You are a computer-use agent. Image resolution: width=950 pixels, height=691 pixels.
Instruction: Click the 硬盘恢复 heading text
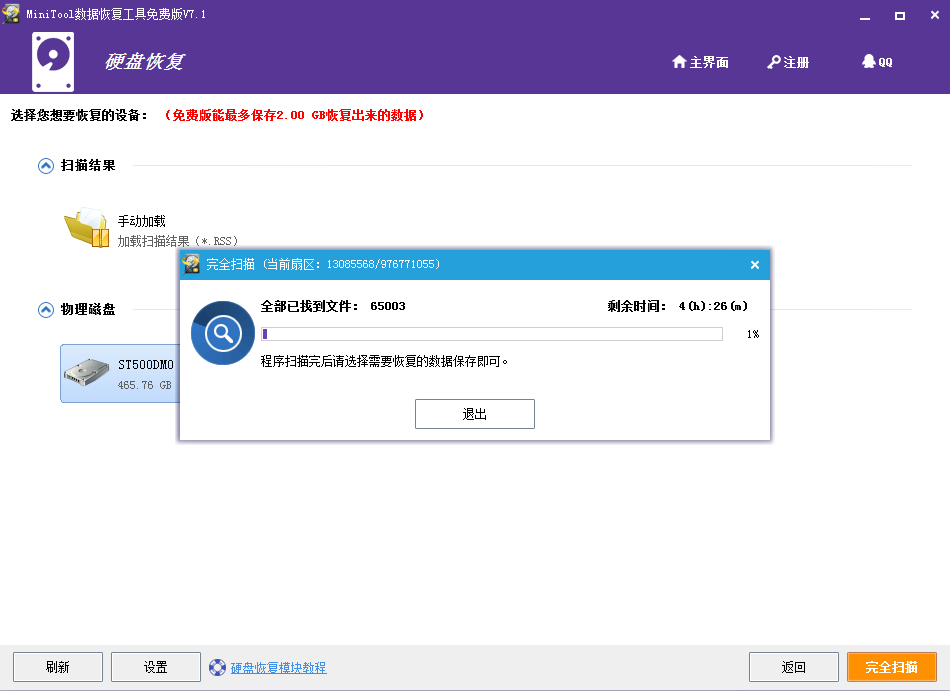tap(144, 61)
